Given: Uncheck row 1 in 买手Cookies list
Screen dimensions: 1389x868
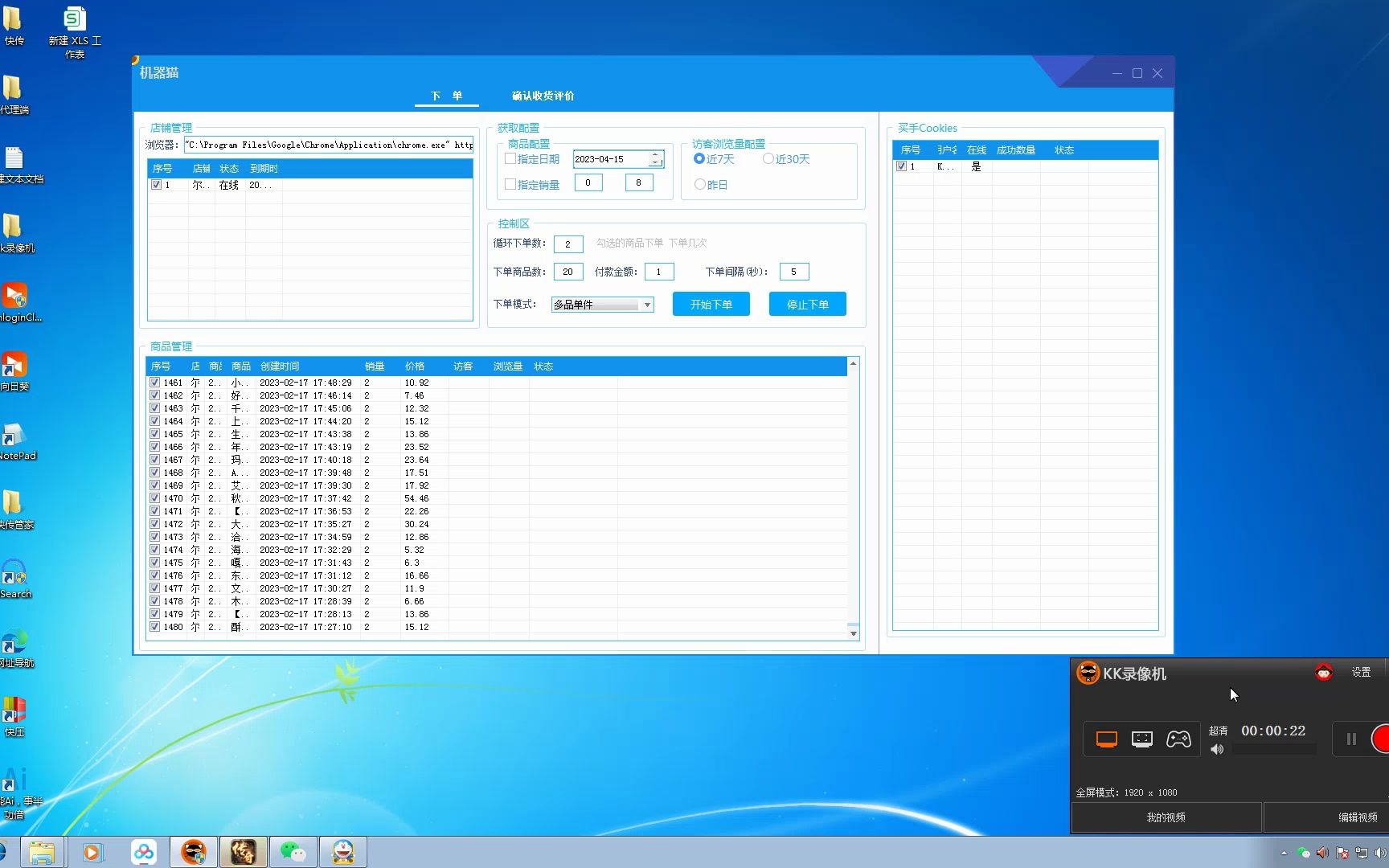Looking at the screenshot, I should (x=901, y=166).
